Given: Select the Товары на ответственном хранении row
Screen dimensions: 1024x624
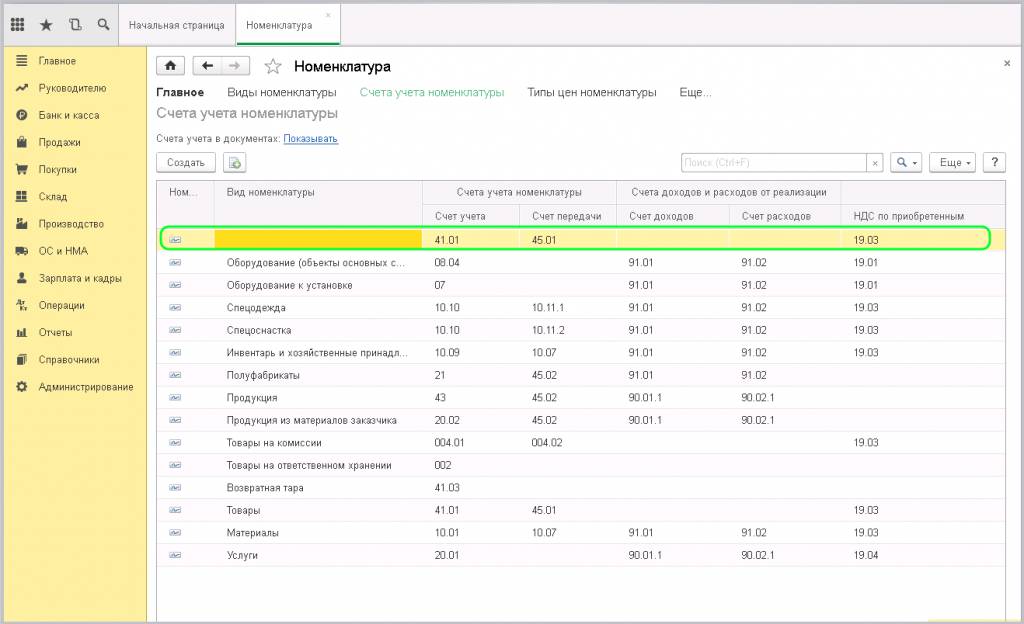Looking at the screenshot, I should click(x=581, y=465).
